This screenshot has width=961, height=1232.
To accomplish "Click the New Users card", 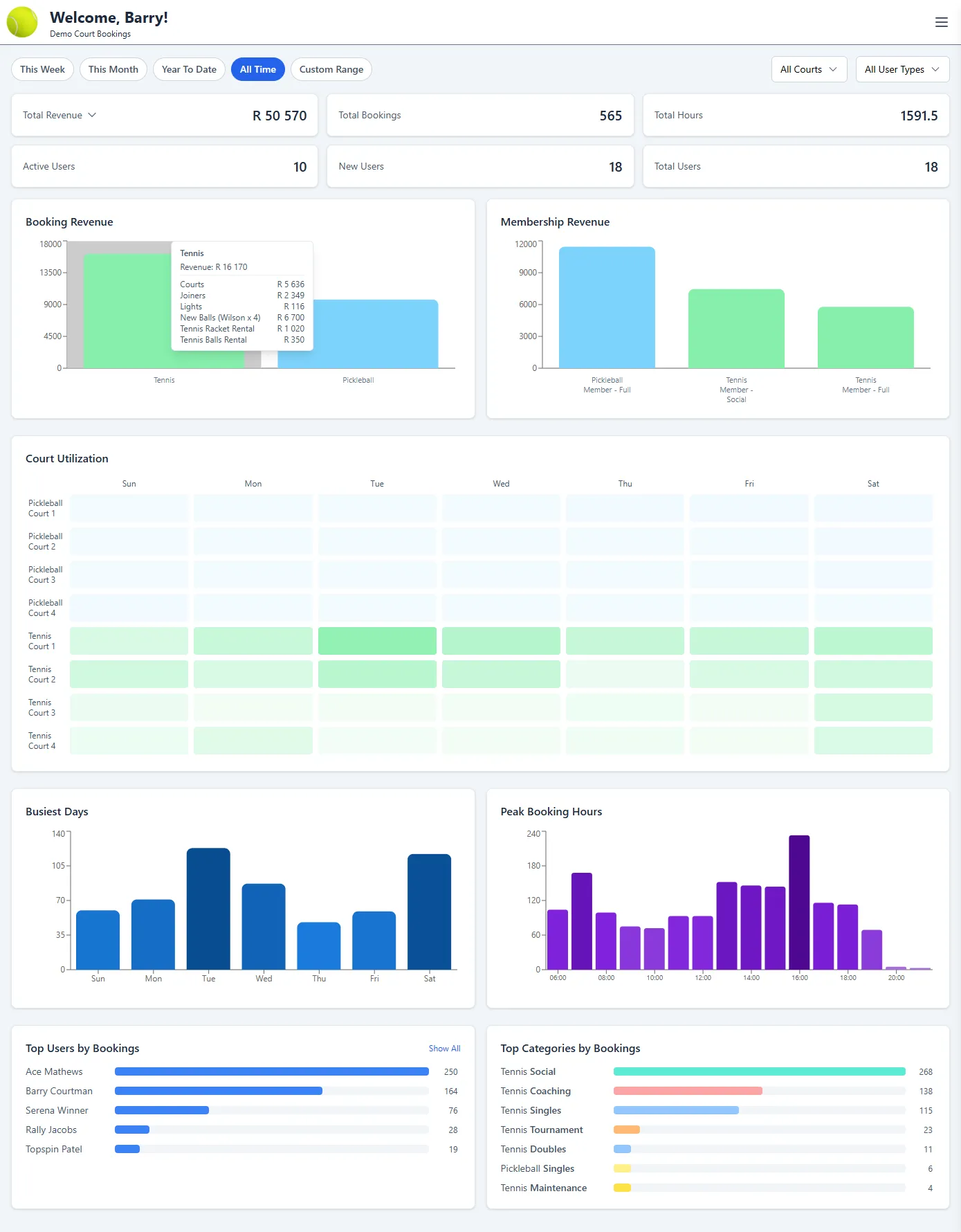I will (x=480, y=166).
